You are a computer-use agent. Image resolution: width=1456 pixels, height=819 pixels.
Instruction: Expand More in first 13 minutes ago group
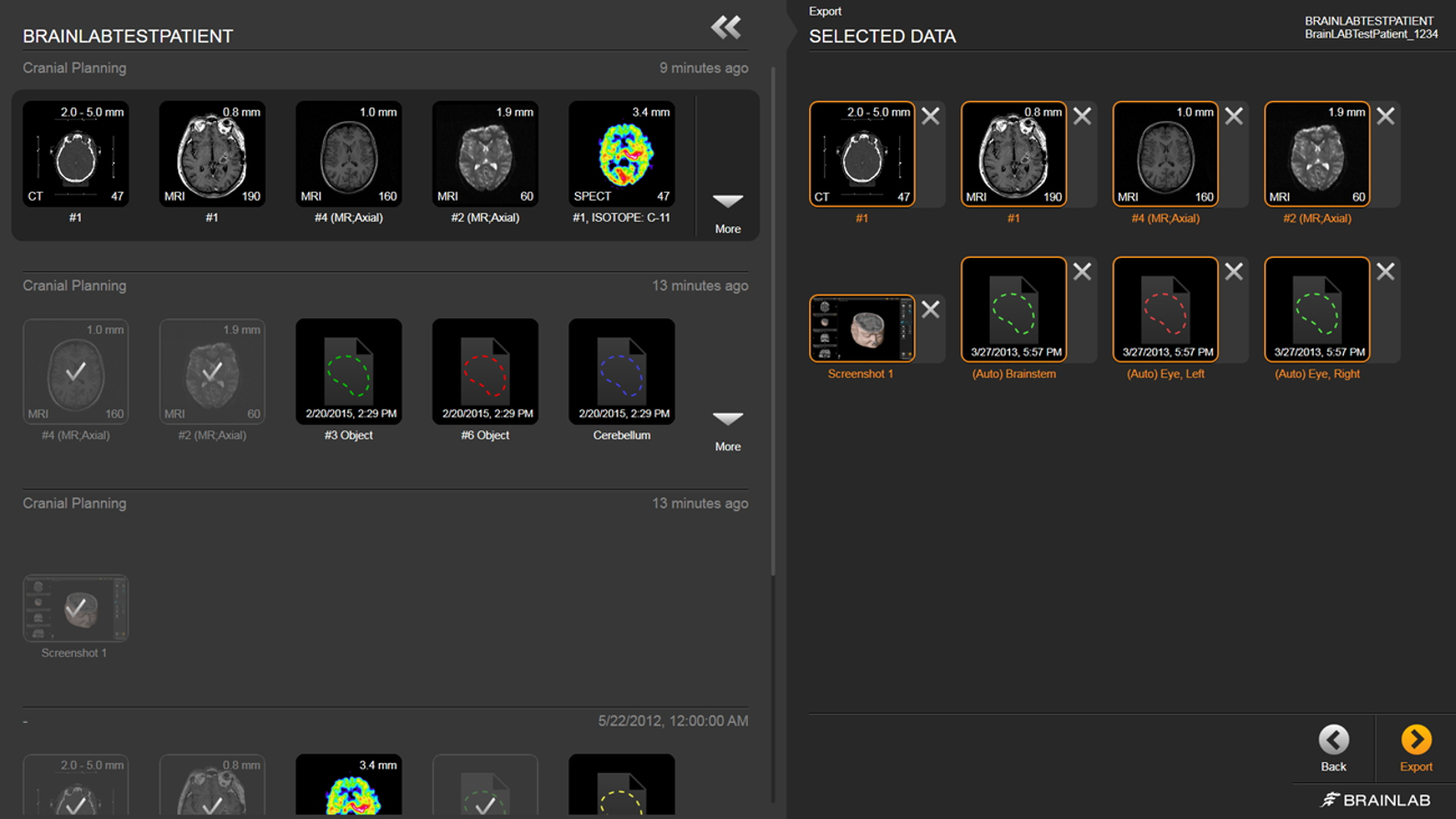[x=728, y=431]
